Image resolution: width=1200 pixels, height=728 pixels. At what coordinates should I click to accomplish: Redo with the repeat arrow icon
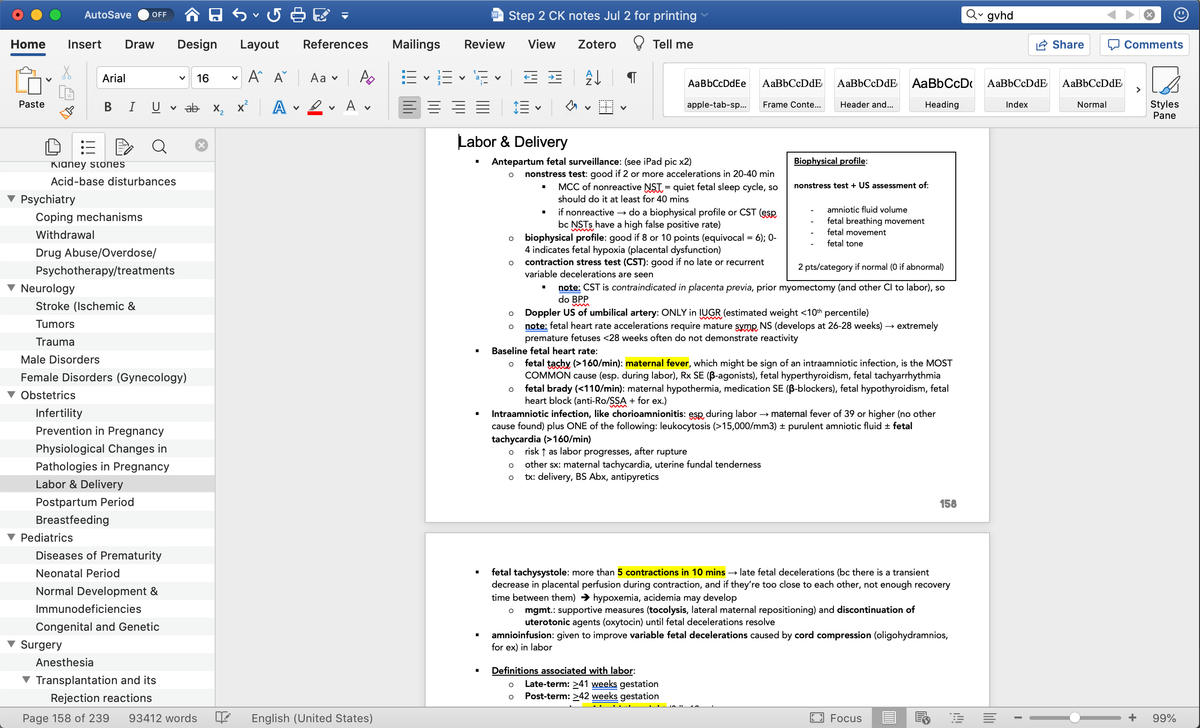pyautogui.click(x=275, y=16)
